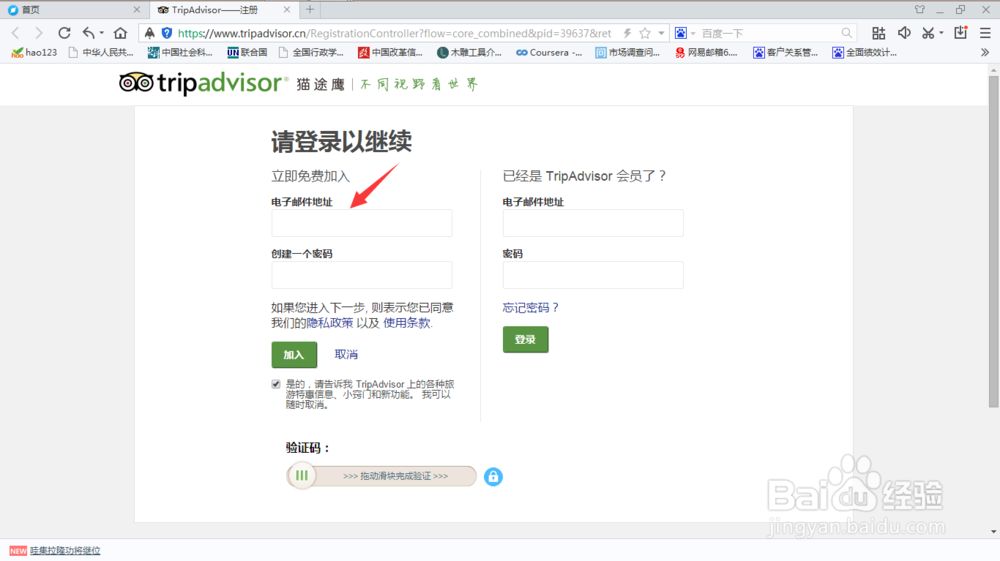Open the browser main menu
The image size is (1000, 561).
985,33
